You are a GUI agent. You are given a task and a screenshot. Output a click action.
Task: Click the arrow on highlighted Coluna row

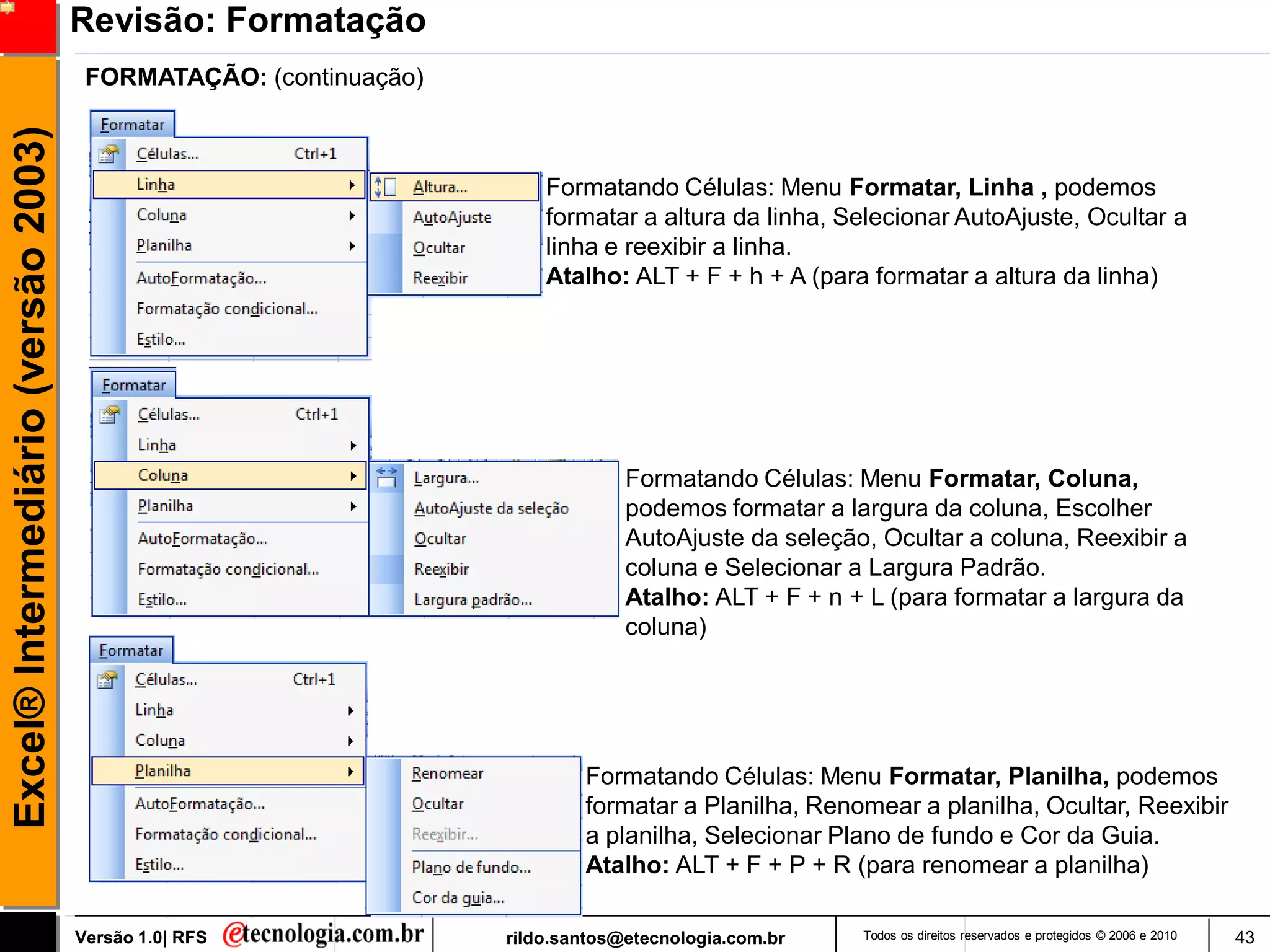[x=353, y=475]
